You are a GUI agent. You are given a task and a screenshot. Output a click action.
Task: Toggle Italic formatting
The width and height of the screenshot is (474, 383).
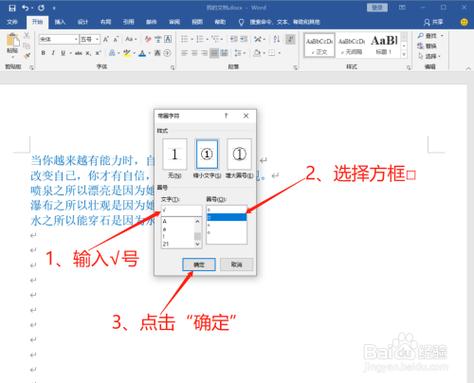click(53, 53)
